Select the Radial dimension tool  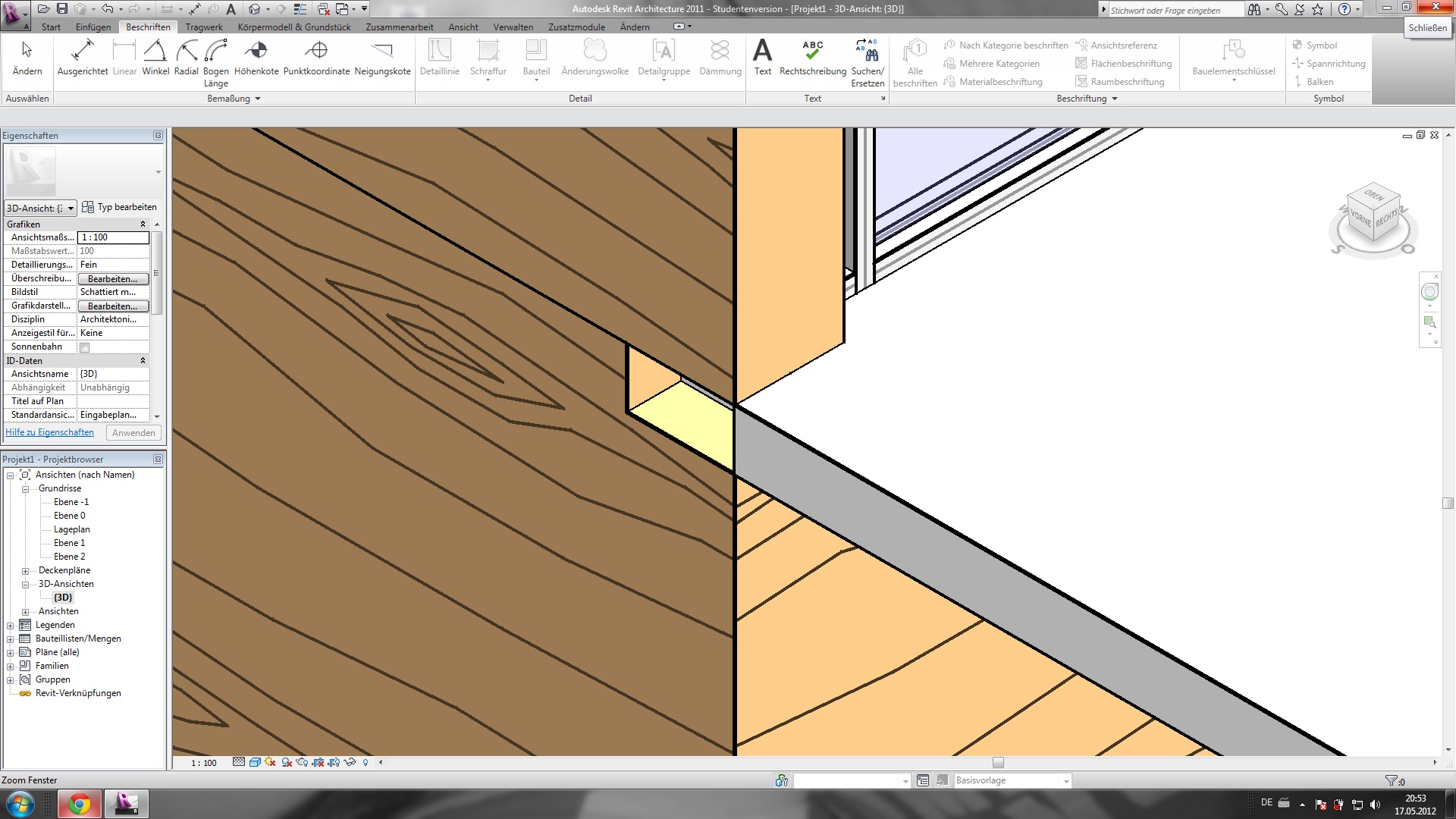(x=186, y=58)
